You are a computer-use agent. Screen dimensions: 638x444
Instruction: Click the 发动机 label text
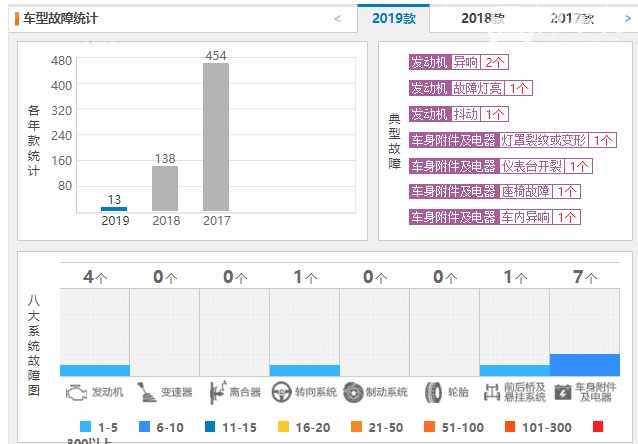click(x=107, y=392)
